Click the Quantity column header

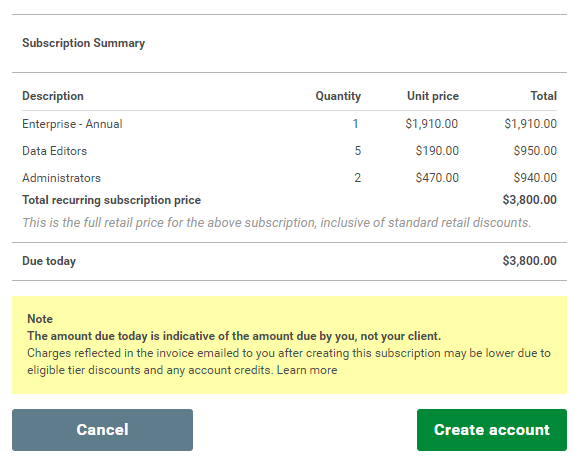coord(338,96)
